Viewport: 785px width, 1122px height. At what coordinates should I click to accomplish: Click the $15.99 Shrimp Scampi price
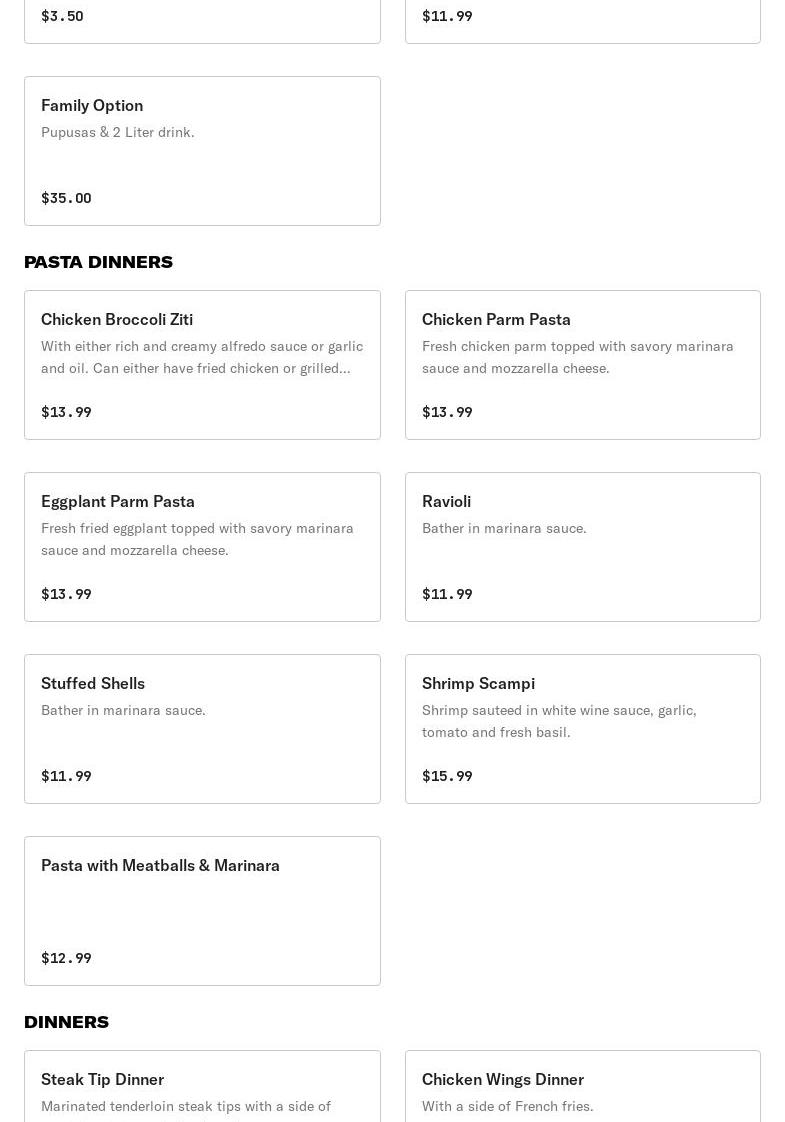click(447, 776)
